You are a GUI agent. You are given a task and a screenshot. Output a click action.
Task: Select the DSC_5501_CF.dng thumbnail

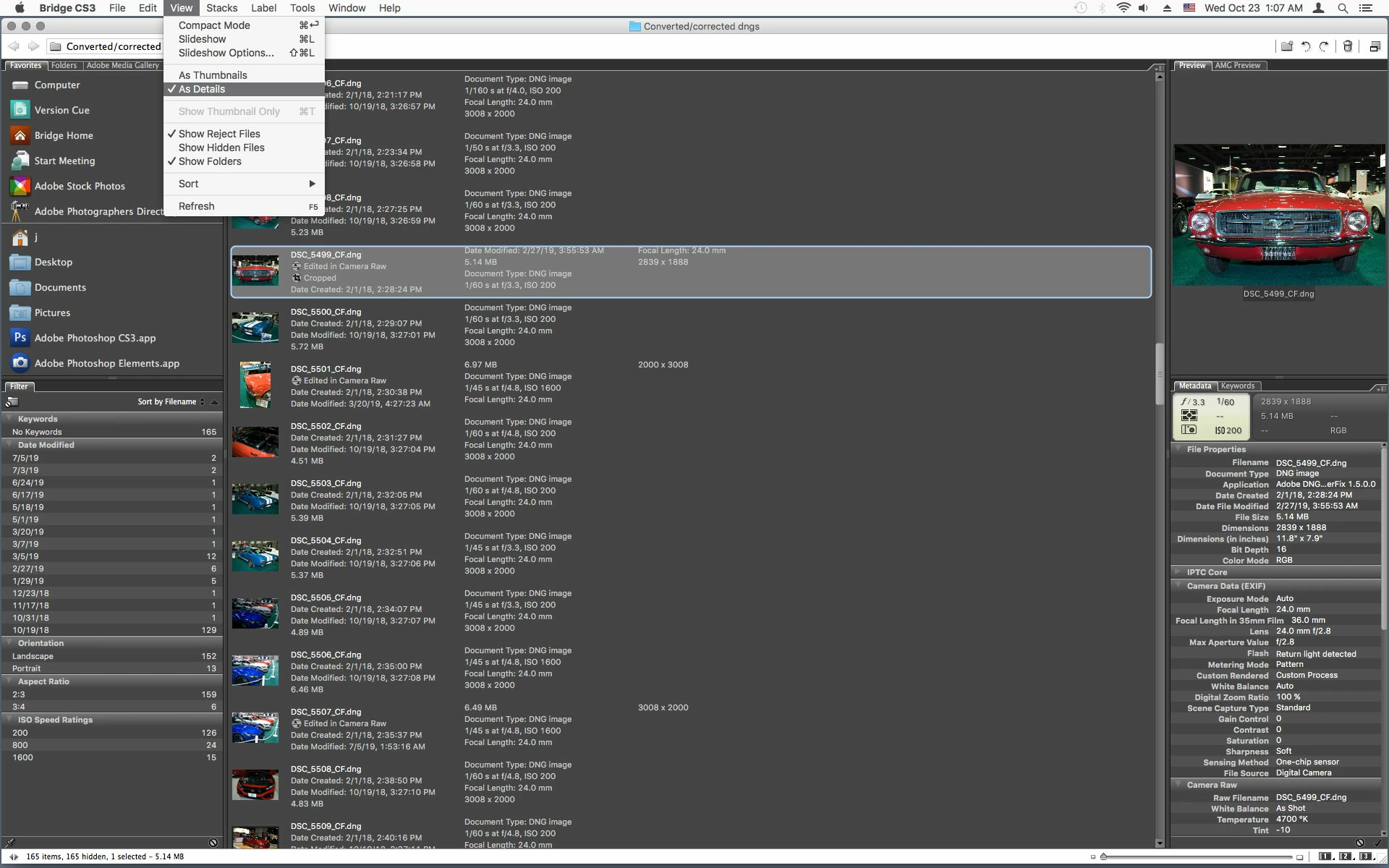pyautogui.click(x=255, y=386)
